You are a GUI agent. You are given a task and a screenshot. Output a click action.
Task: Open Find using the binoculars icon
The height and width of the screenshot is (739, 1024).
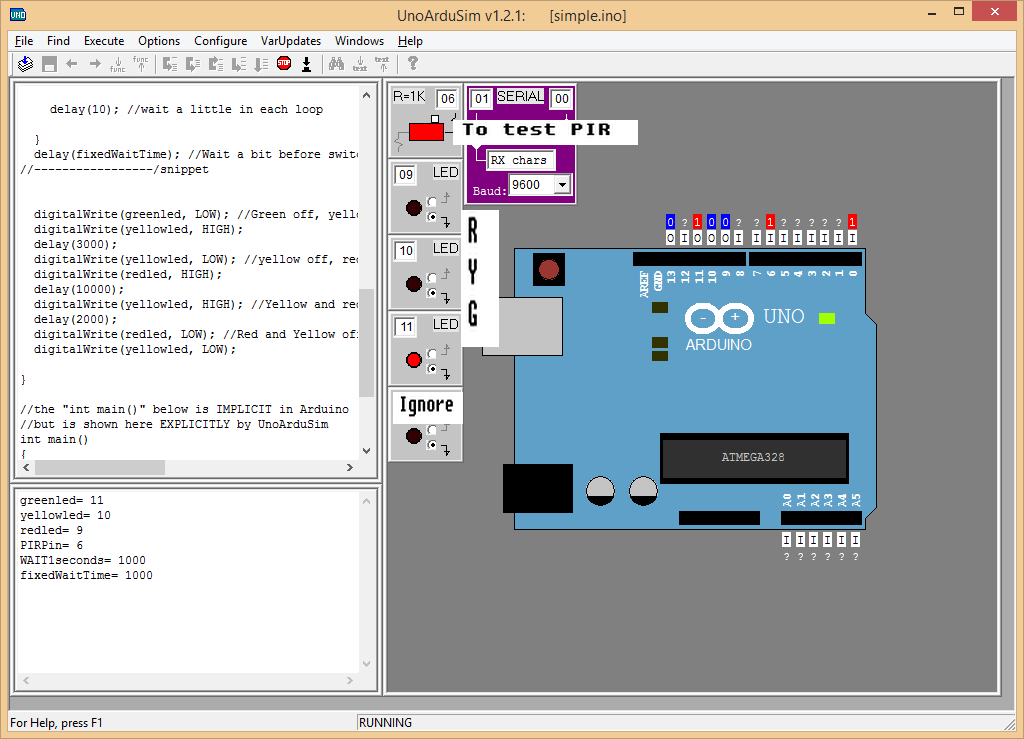tap(336, 64)
